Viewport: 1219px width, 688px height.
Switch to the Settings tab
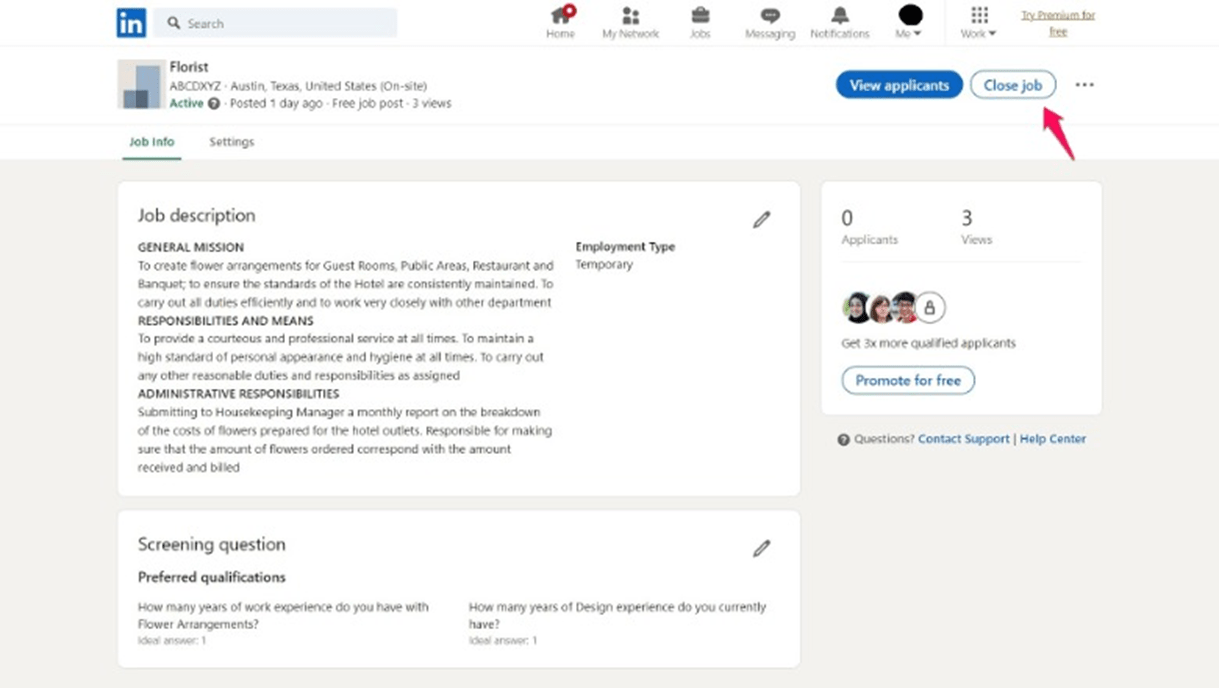[231, 142]
